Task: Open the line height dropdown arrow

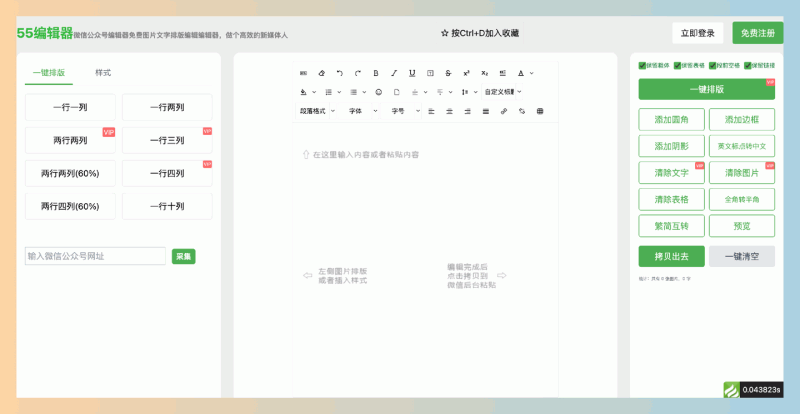Action: tap(476, 92)
